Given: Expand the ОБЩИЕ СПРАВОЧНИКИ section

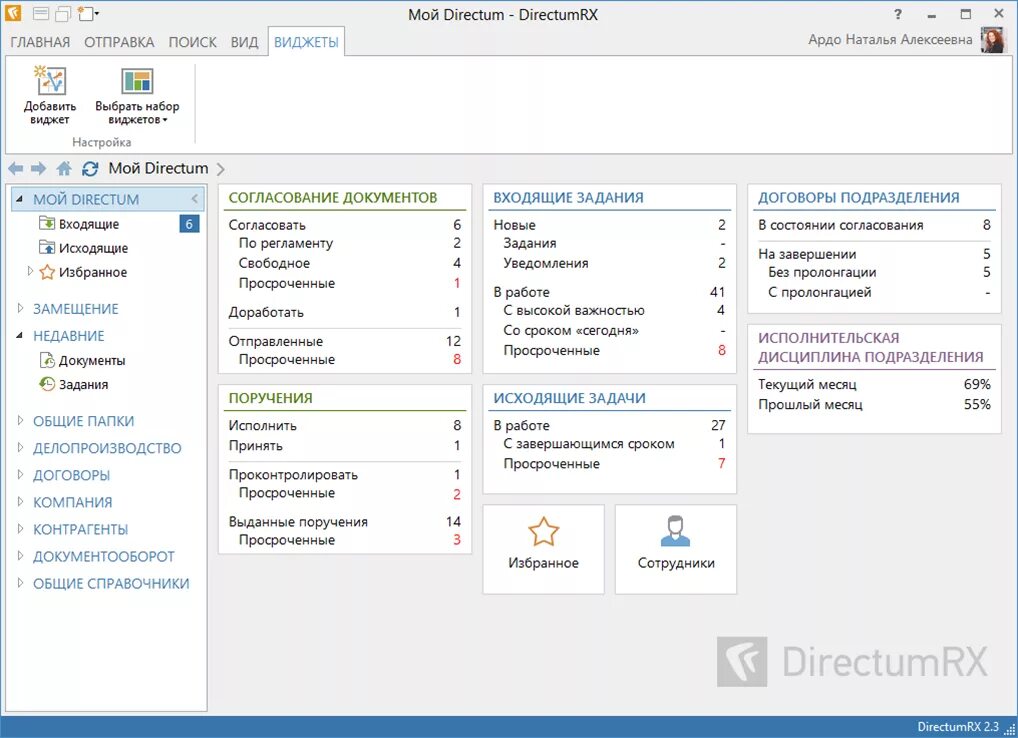Looking at the screenshot, I should 20,583.
